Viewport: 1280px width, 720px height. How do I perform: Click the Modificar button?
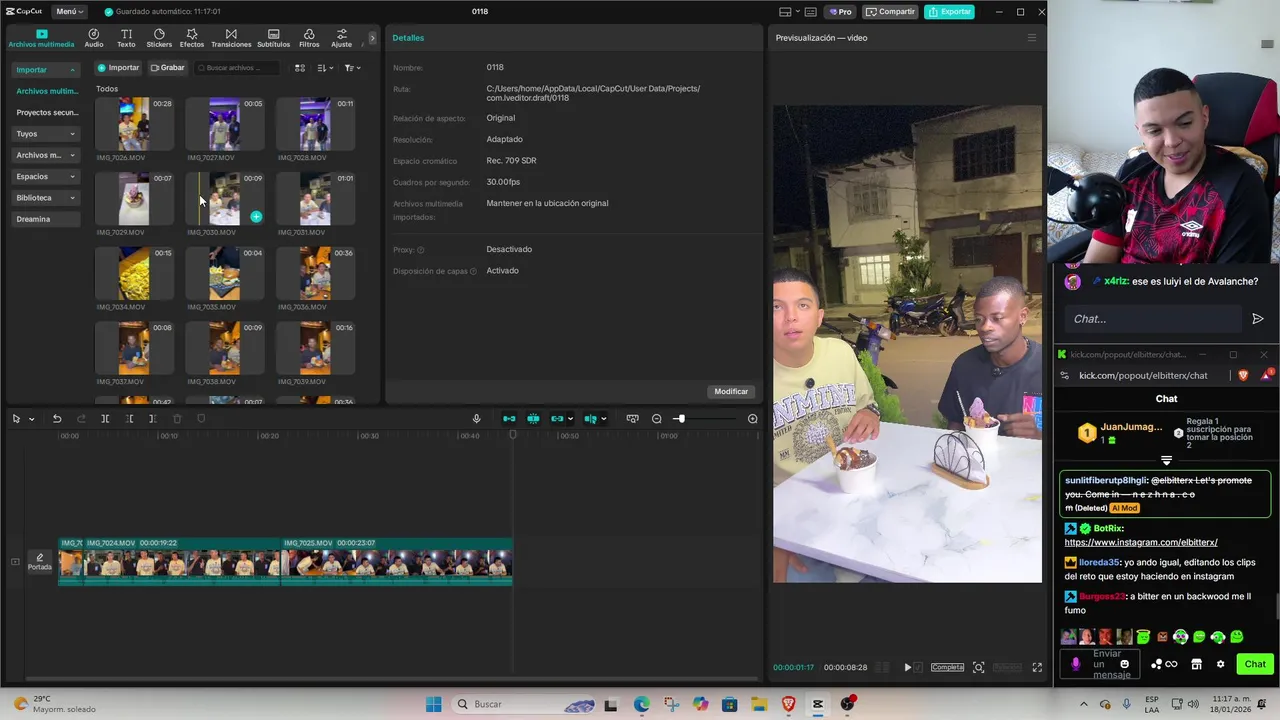[731, 391]
